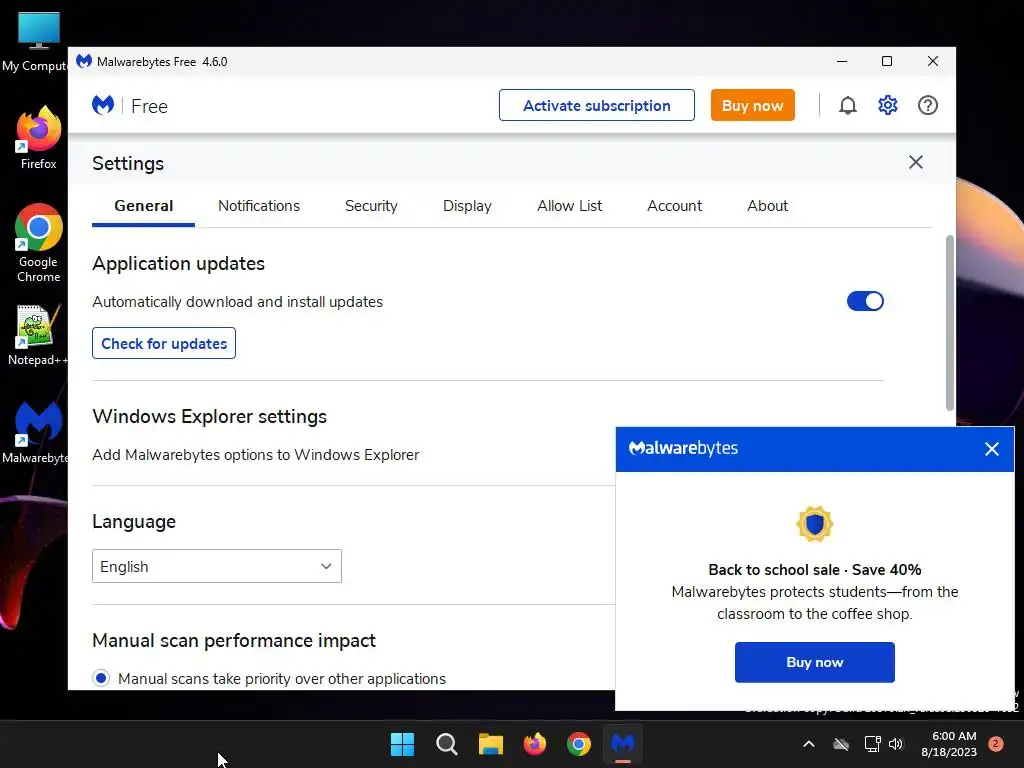
Task: Click the 'Windows Explorer settings' heading
Action: (210, 416)
